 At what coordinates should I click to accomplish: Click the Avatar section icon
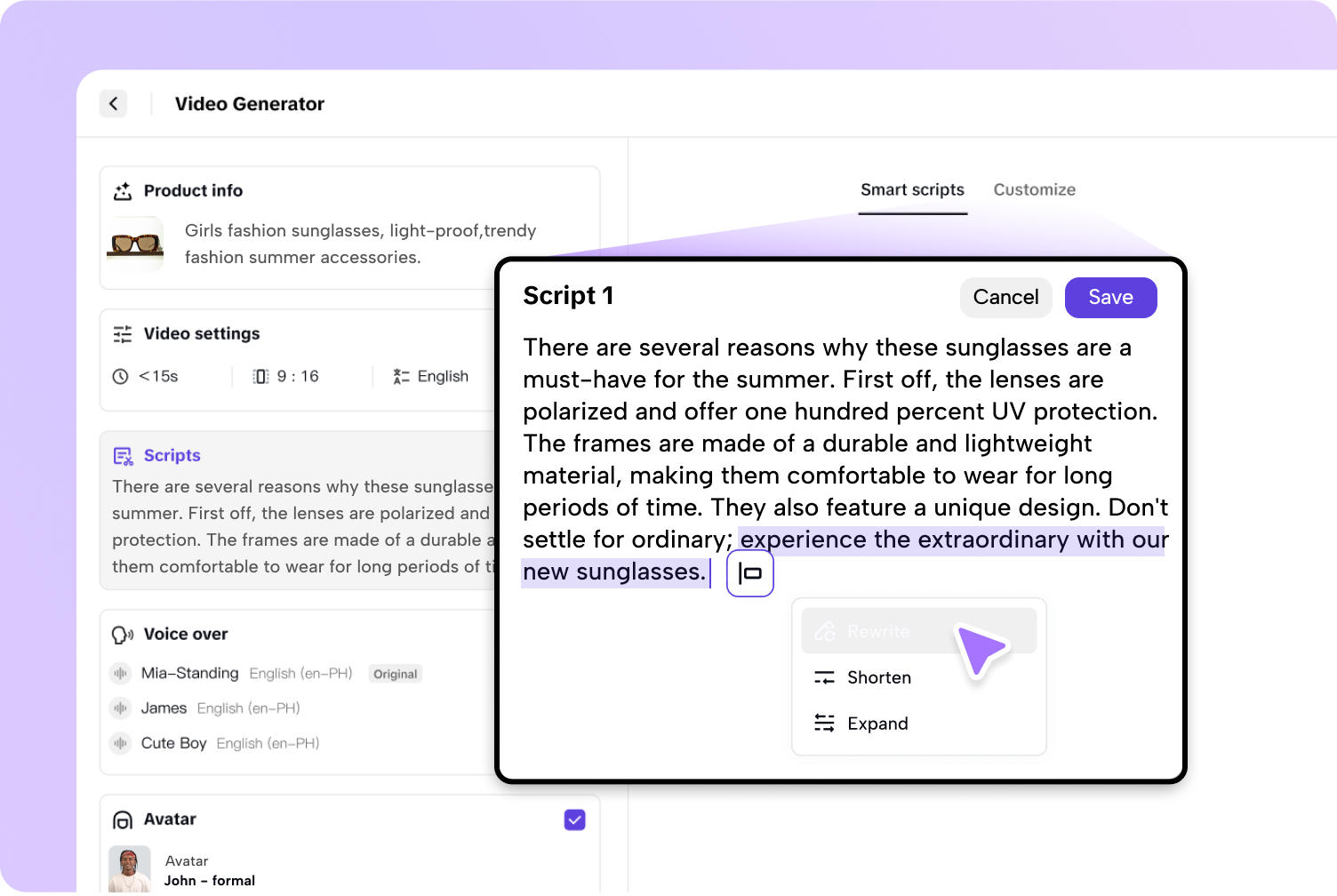[x=123, y=820]
